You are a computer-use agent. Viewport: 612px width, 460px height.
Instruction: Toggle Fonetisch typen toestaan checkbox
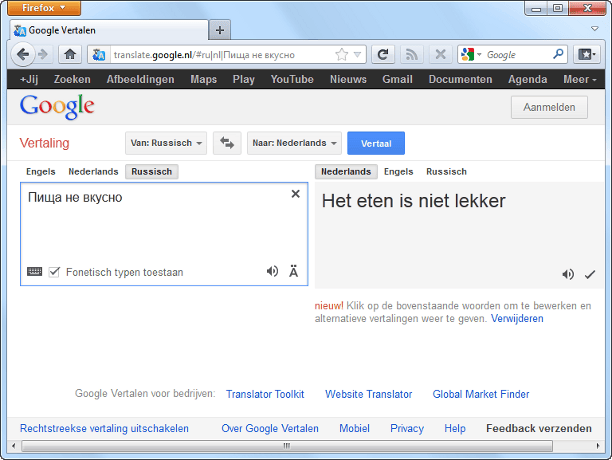(x=54, y=272)
